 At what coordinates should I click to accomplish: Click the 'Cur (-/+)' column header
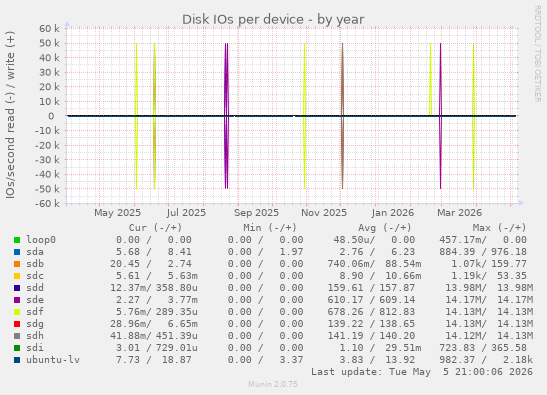(155, 228)
